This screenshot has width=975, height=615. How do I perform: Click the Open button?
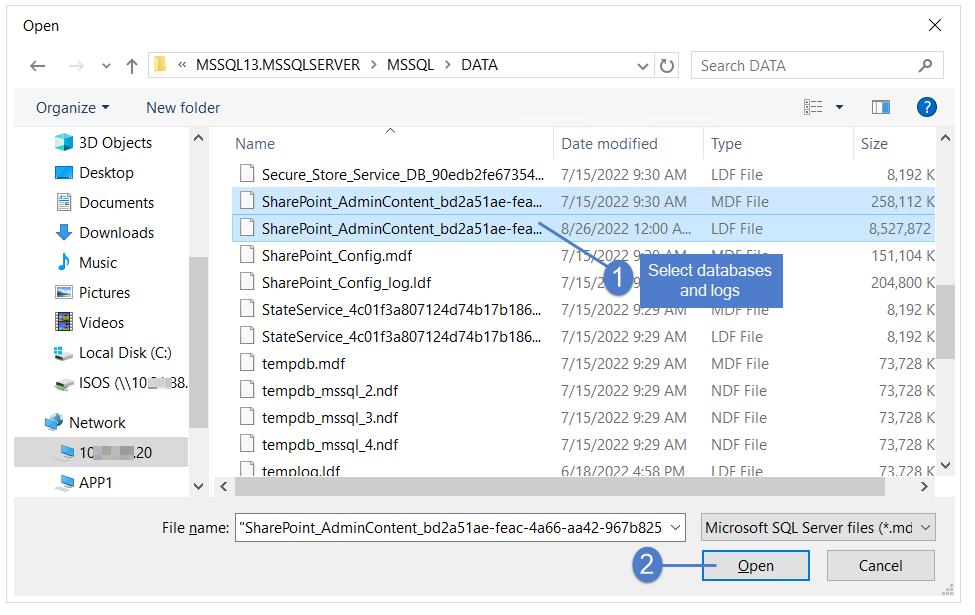pos(756,565)
